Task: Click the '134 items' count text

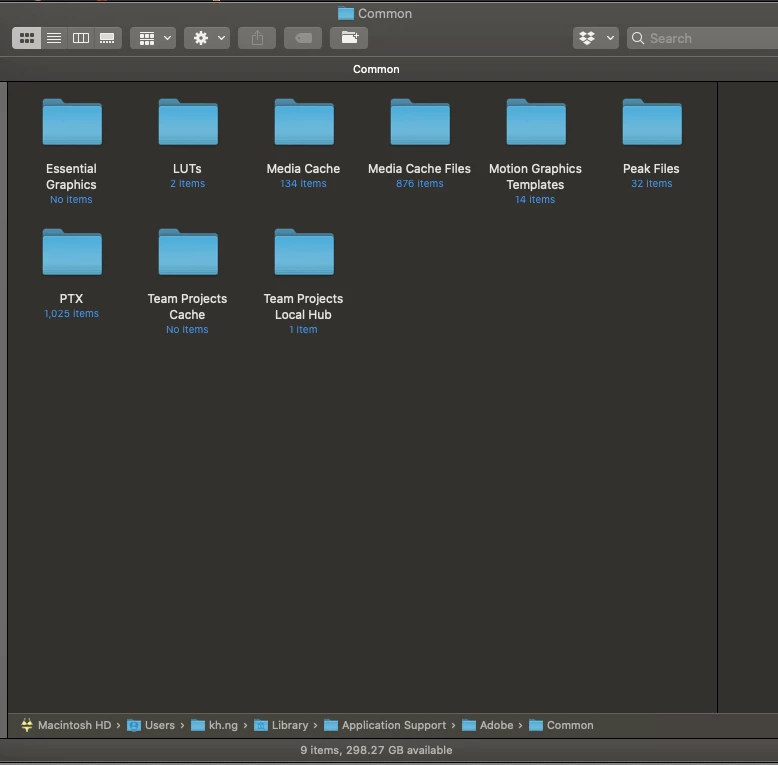Action: pyautogui.click(x=303, y=184)
